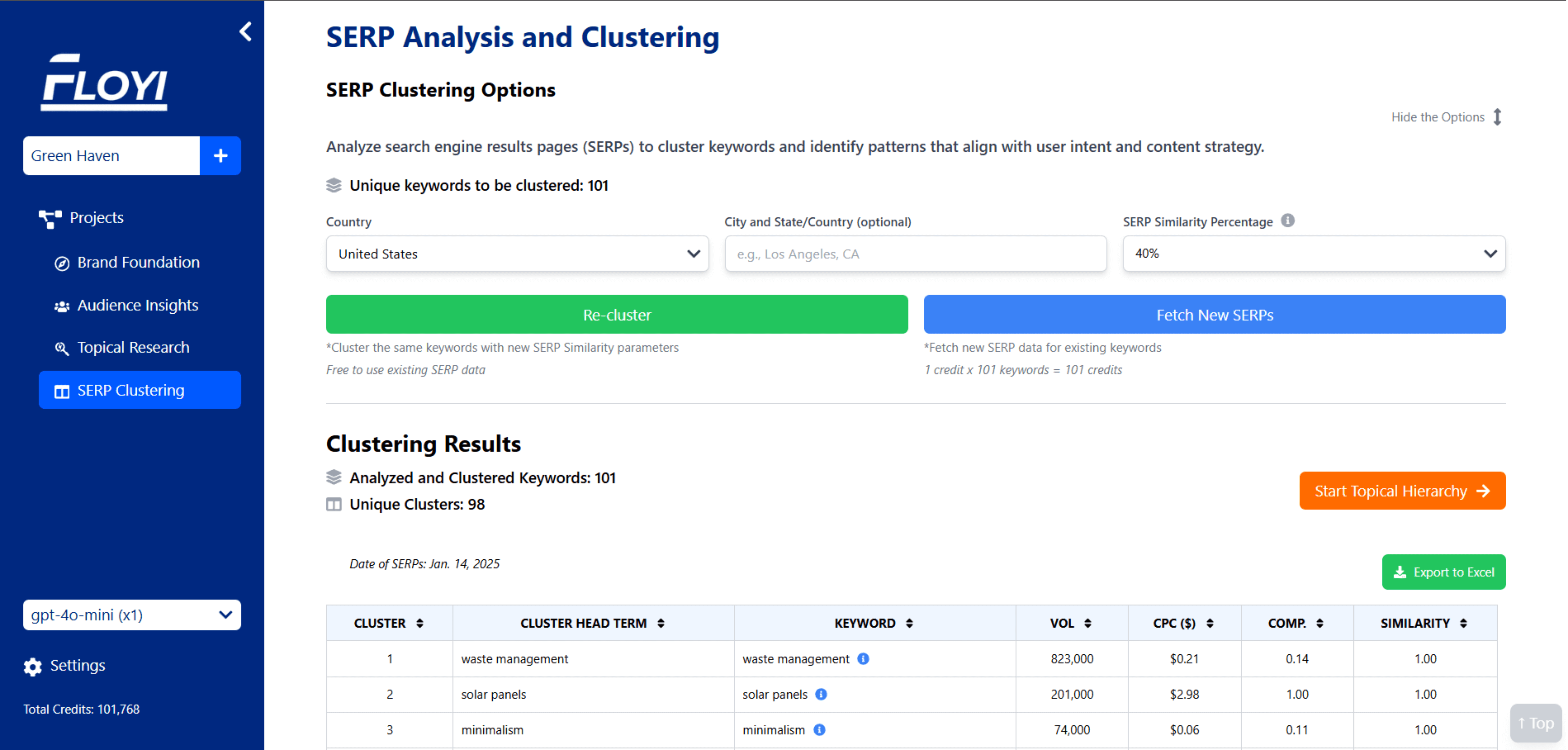This screenshot has width=1568, height=750.
Task: Click the stack icon beside Analyzed and Clustered Keywords
Action: click(334, 477)
